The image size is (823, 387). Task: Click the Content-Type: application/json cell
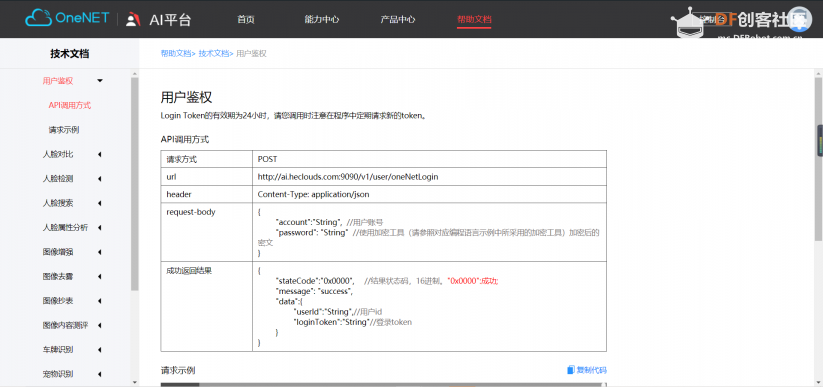point(429,194)
